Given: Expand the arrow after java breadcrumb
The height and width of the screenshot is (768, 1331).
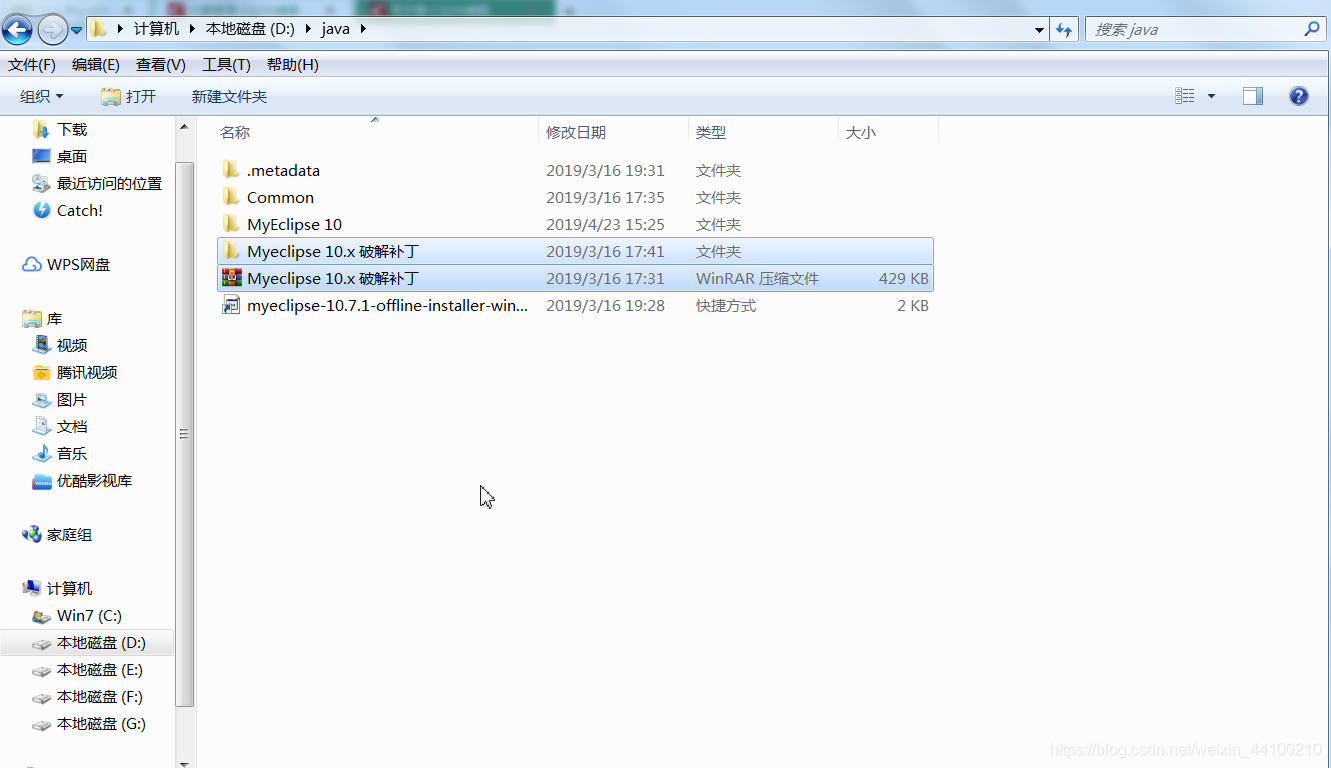Looking at the screenshot, I should pos(362,29).
